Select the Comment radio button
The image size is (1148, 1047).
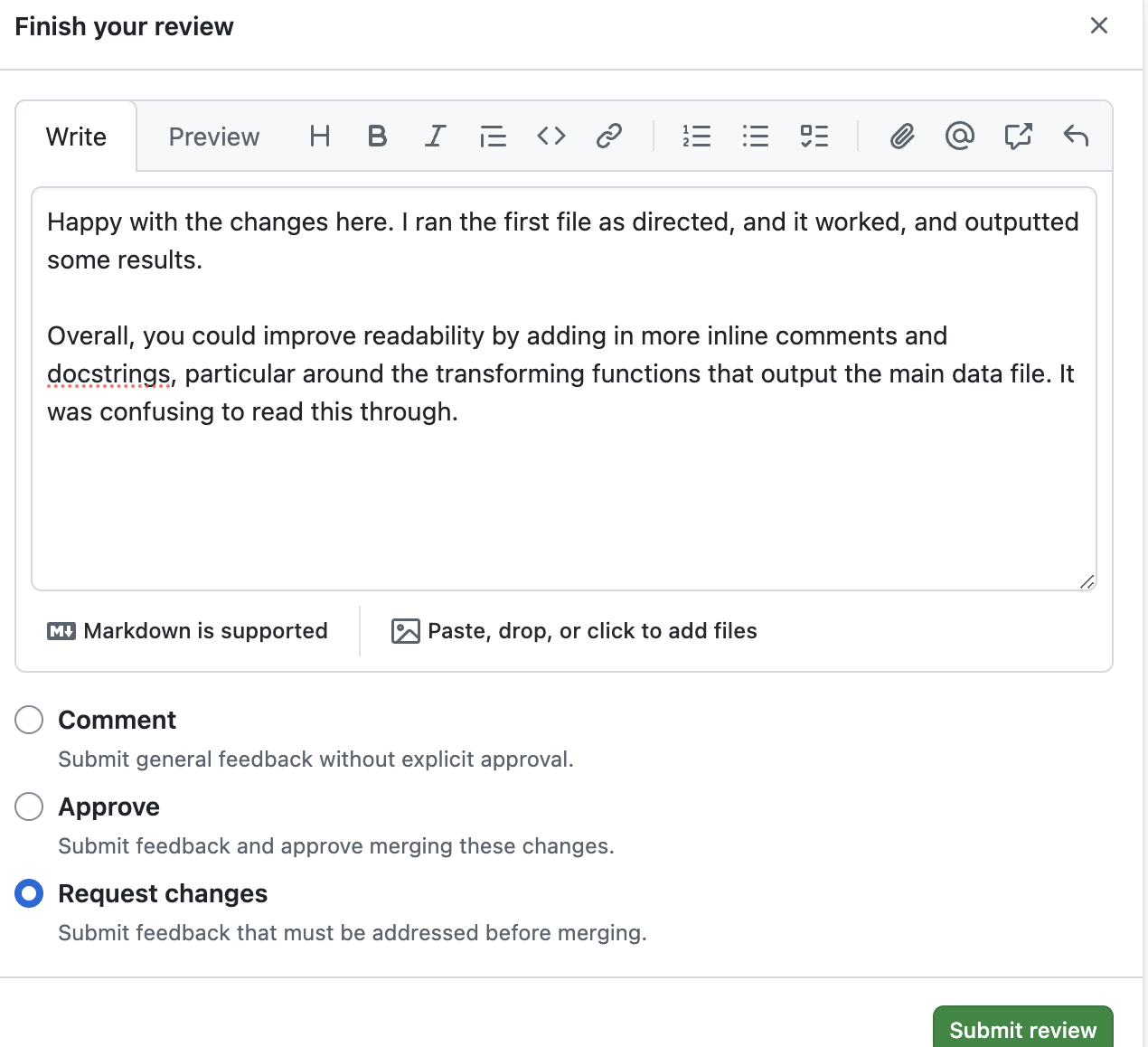coord(29,720)
